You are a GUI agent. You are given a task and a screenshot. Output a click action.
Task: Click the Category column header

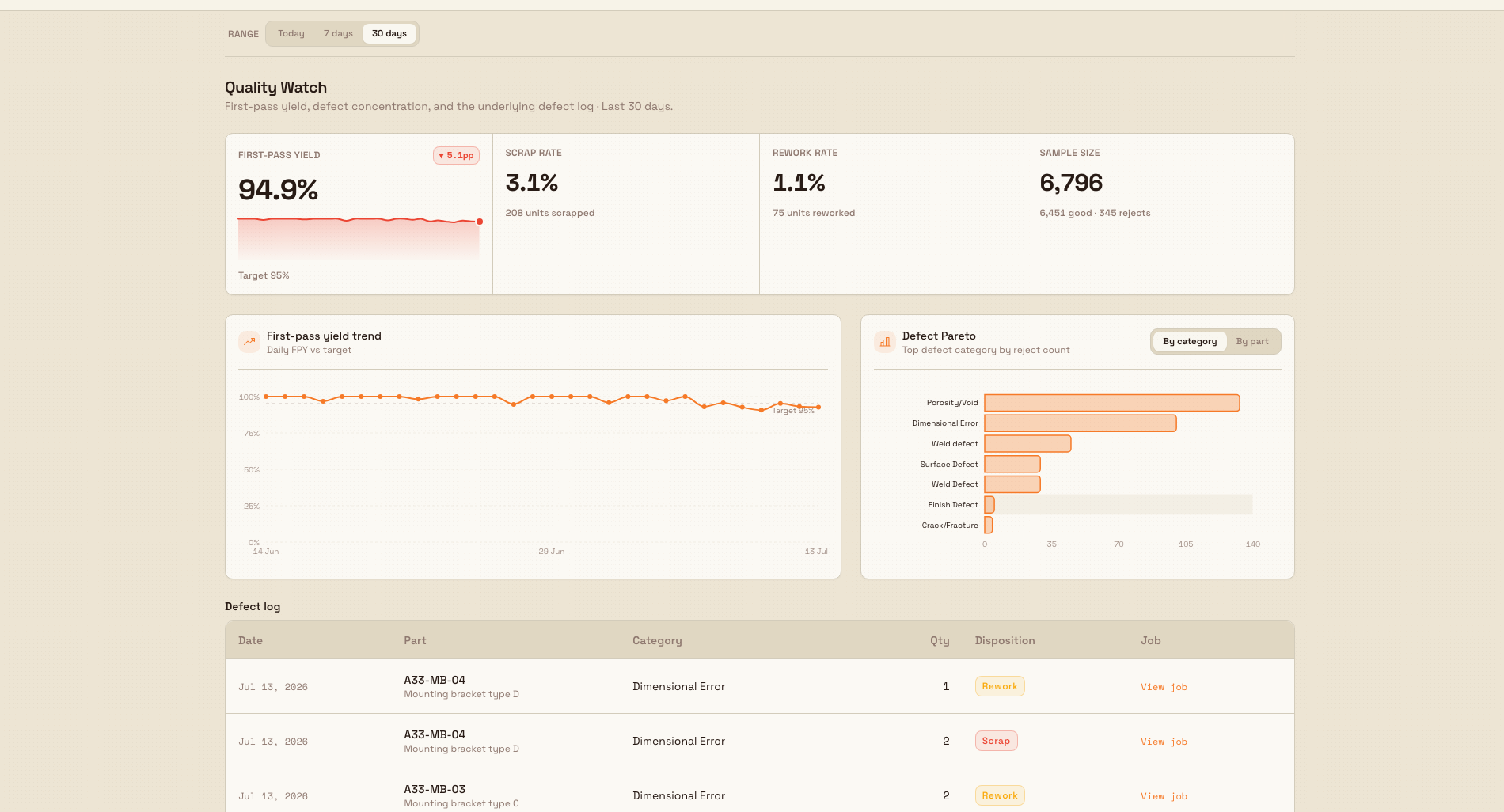(x=657, y=640)
